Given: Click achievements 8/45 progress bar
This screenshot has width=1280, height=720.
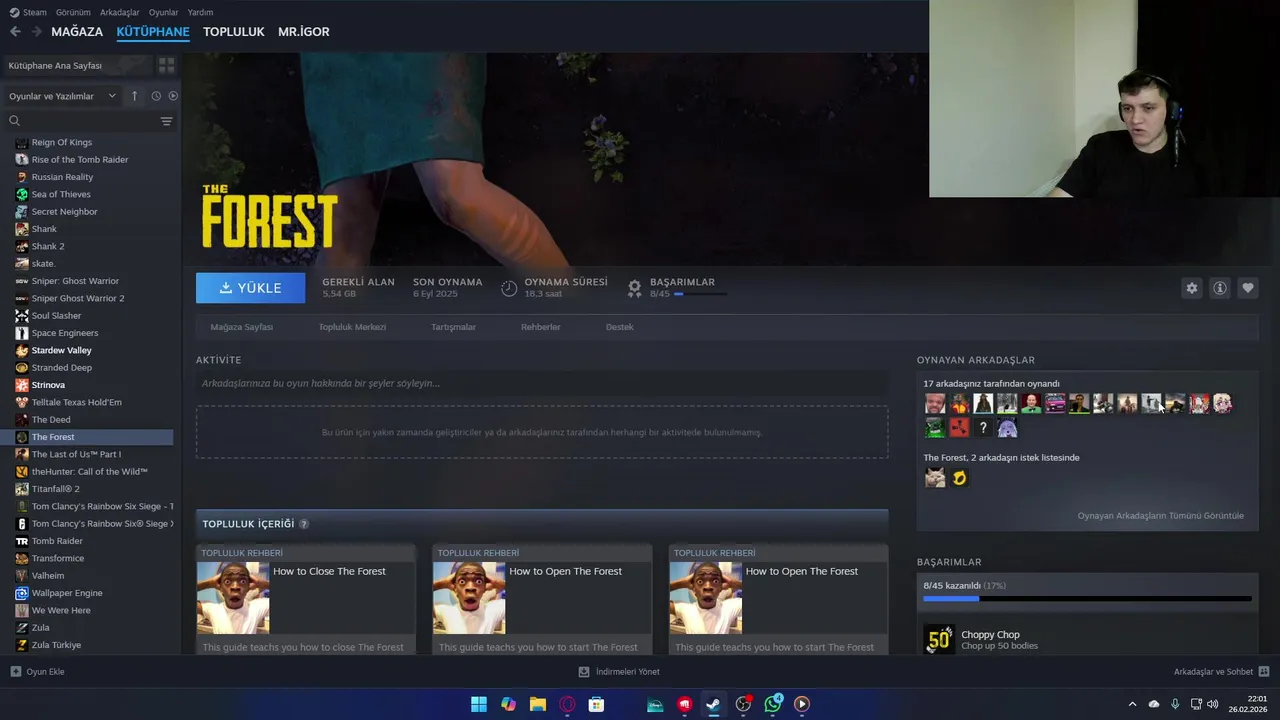Looking at the screenshot, I should coord(701,295).
